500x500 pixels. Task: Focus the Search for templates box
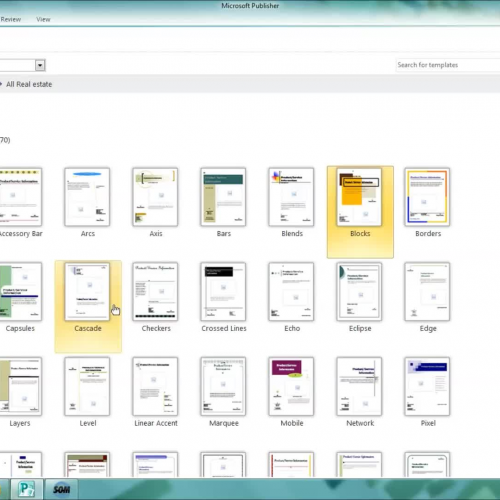[x=448, y=65]
